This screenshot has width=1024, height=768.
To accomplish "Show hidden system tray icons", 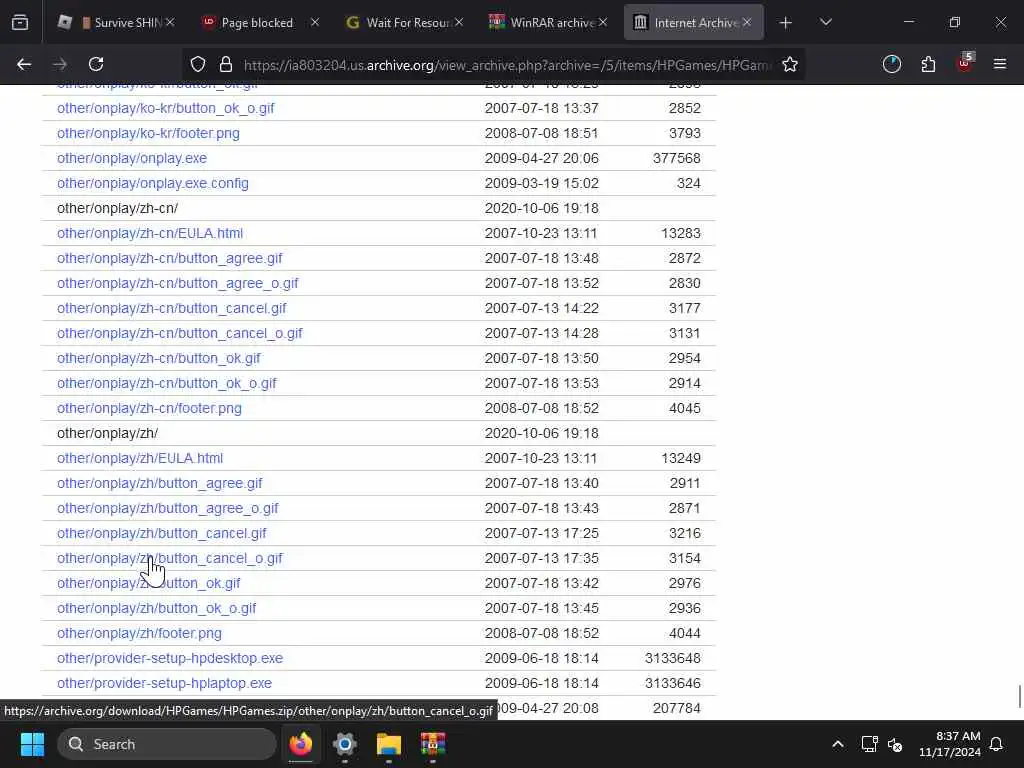I will (838, 744).
